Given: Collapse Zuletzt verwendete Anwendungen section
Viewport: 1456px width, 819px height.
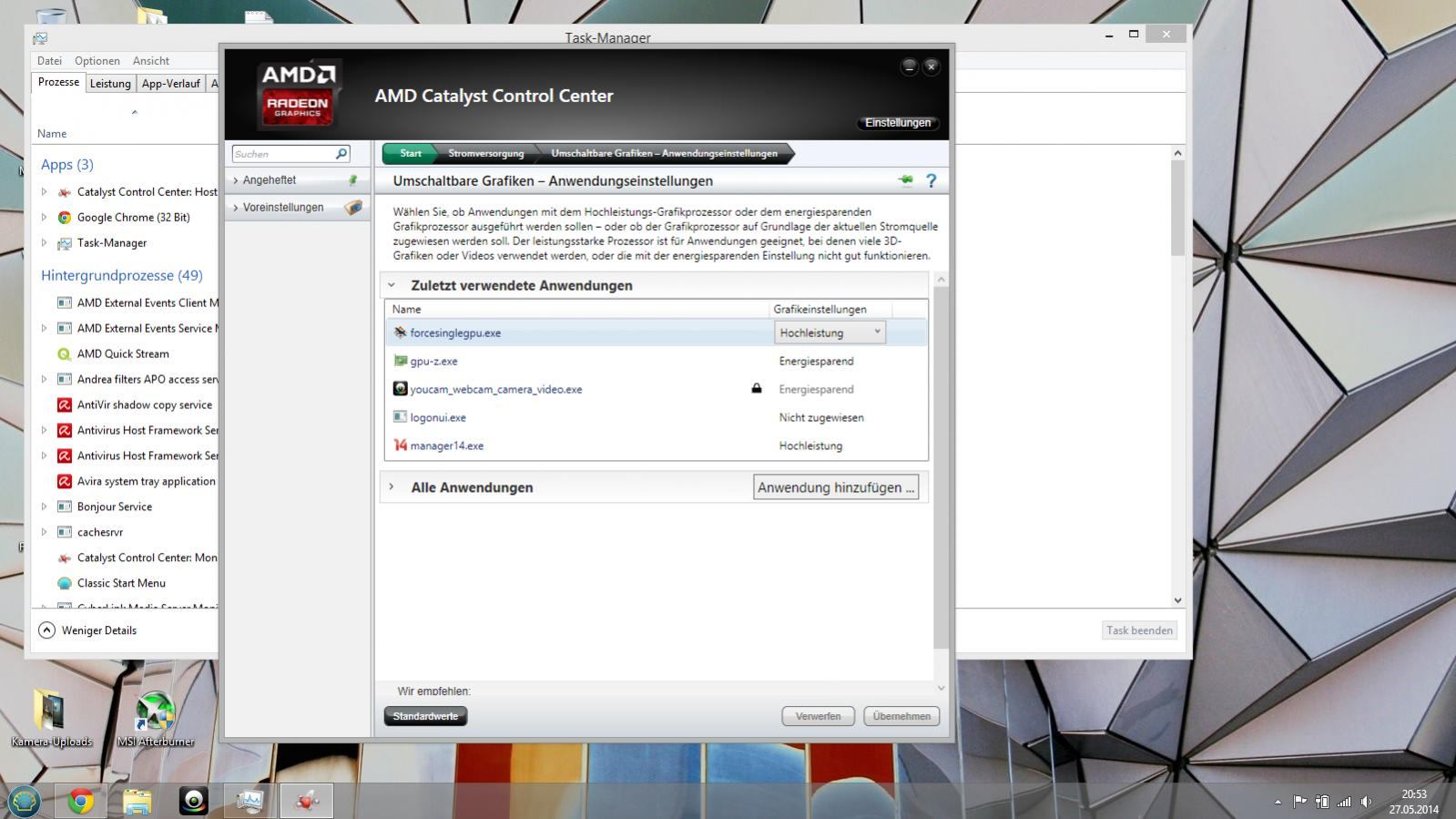Looking at the screenshot, I should point(392,285).
